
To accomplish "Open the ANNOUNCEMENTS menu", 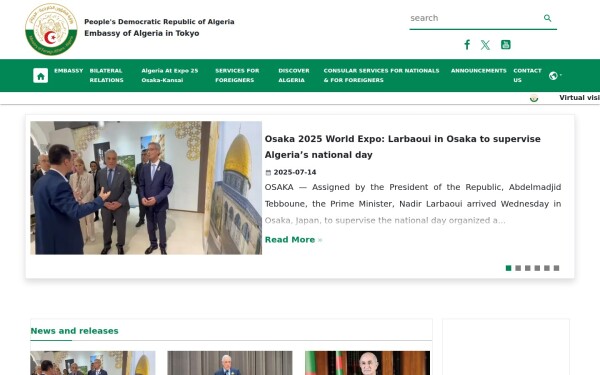I will (x=478, y=71).
